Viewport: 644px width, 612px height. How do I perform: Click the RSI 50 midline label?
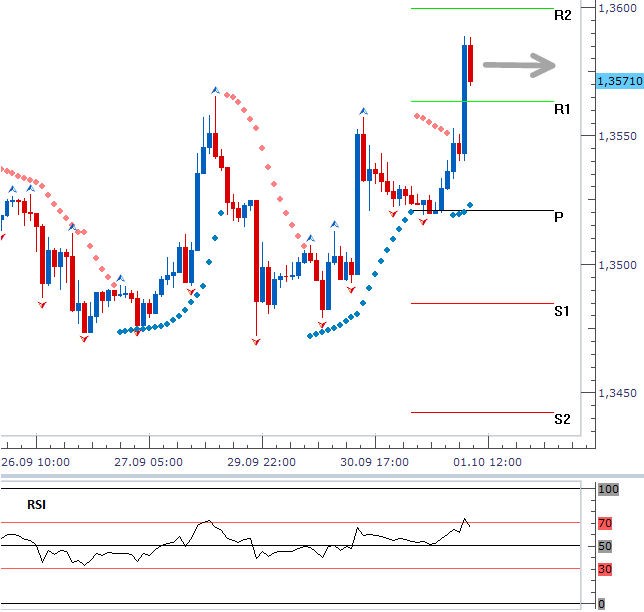605,546
